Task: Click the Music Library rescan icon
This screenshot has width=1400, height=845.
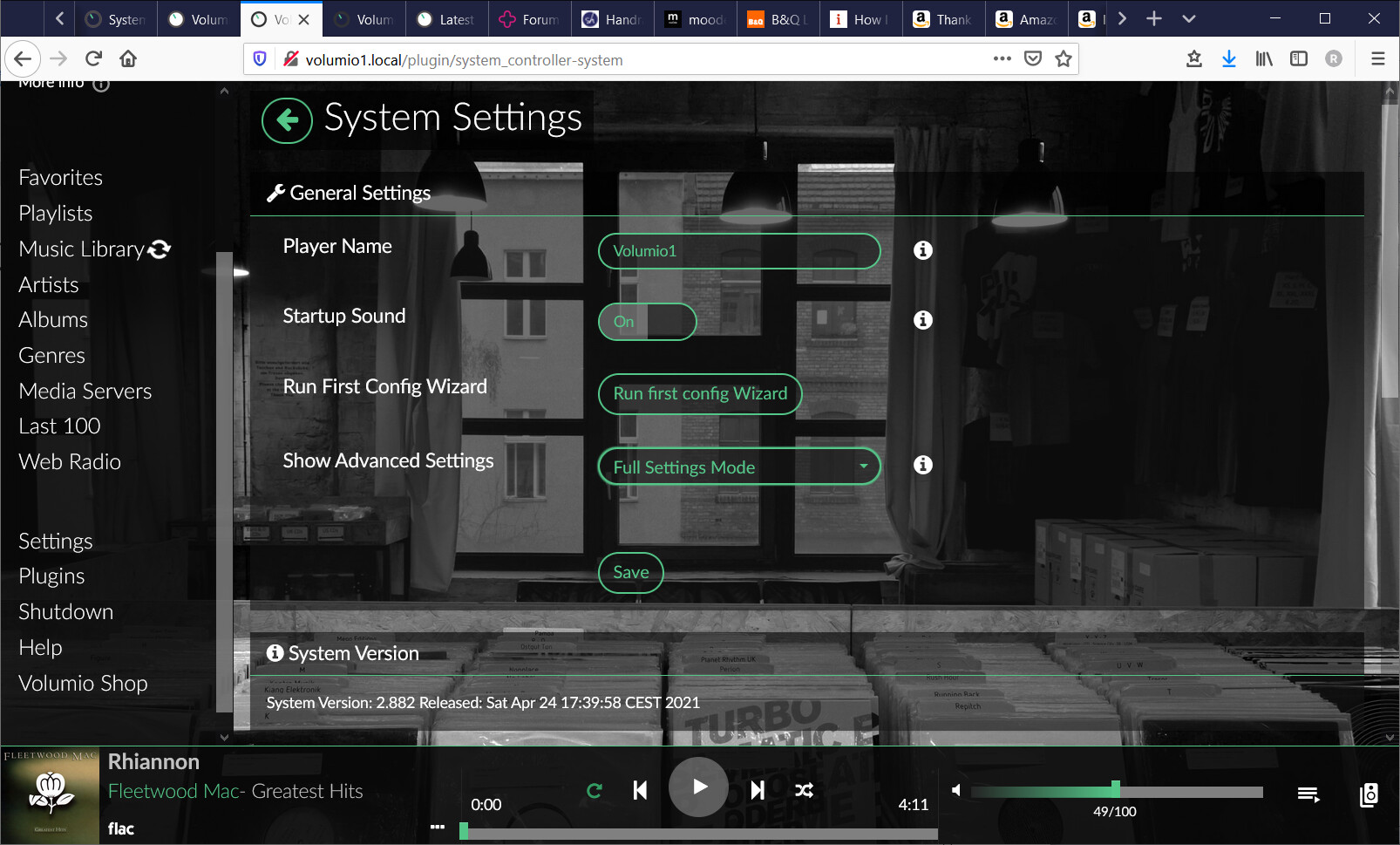Action: click(160, 249)
